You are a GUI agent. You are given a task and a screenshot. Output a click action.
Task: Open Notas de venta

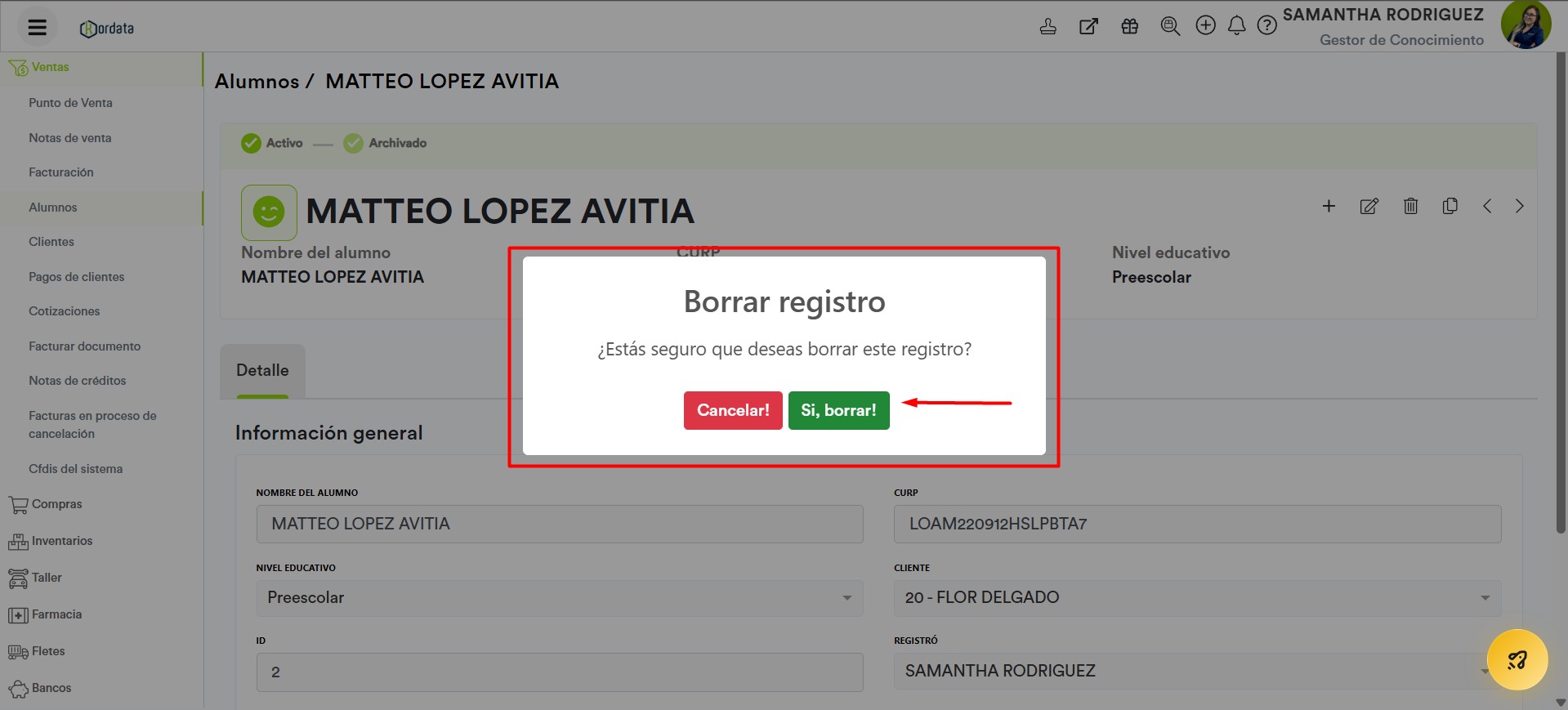click(x=69, y=138)
